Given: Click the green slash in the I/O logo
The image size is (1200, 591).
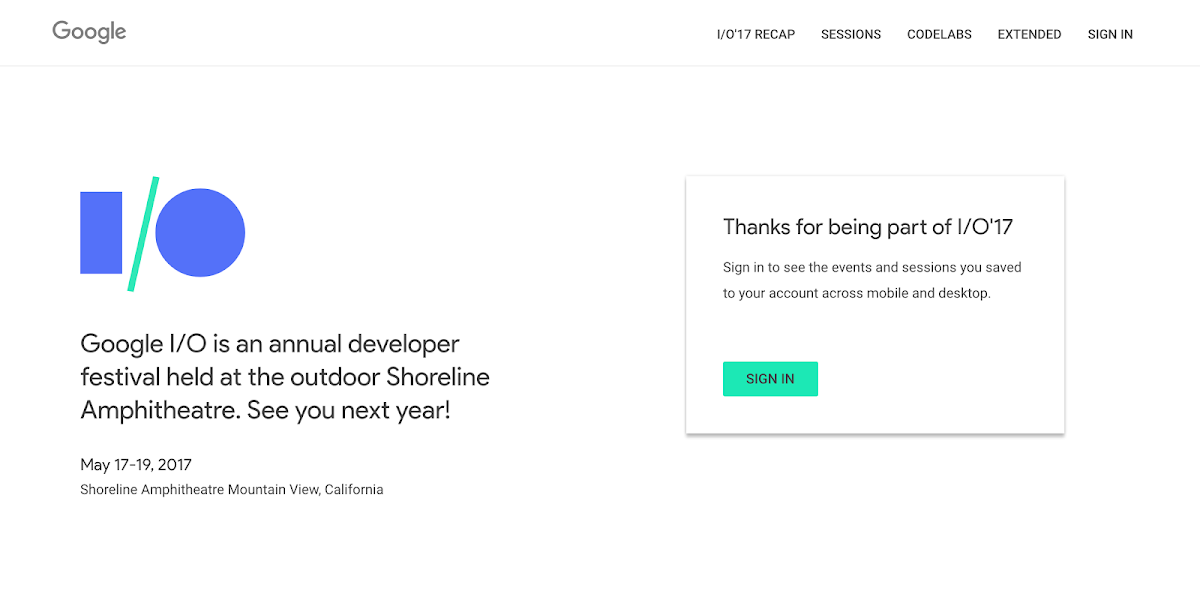Looking at the screenshot, I should point(143,234).
